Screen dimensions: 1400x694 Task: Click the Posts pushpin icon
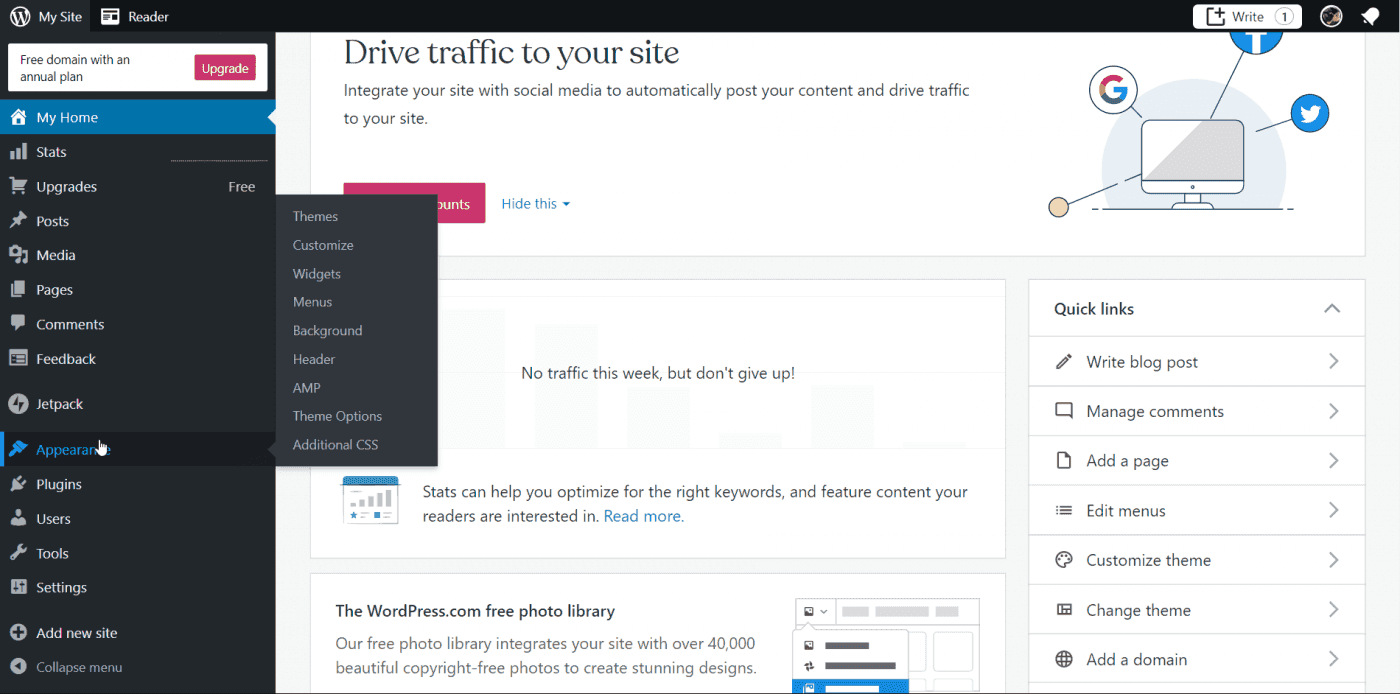click(x=18, y=221)
